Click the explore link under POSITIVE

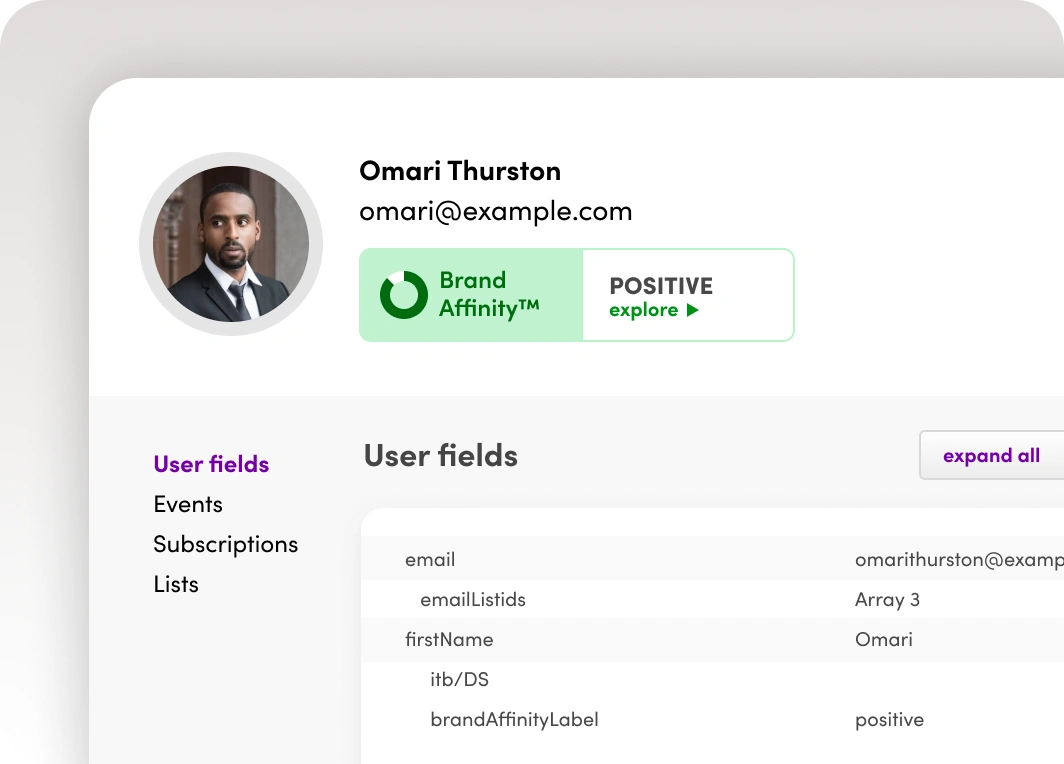(643, 310)
